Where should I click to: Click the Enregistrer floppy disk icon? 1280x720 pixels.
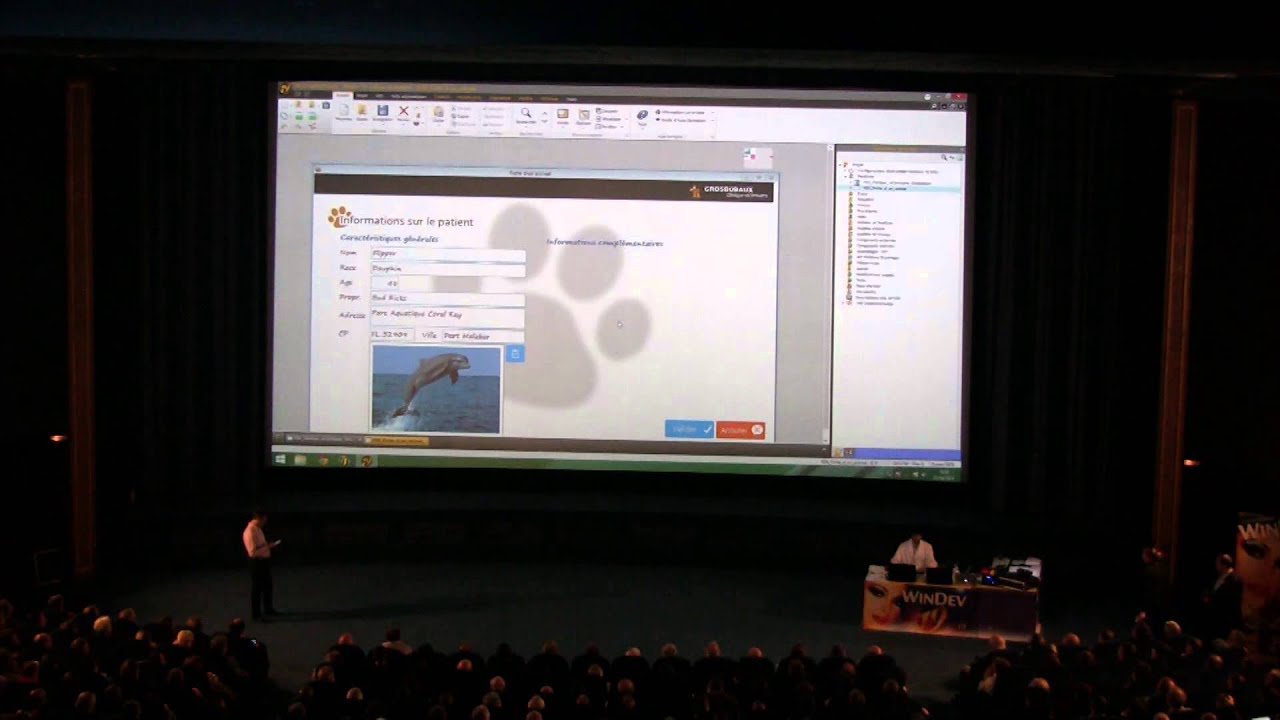tap(383, 110)
